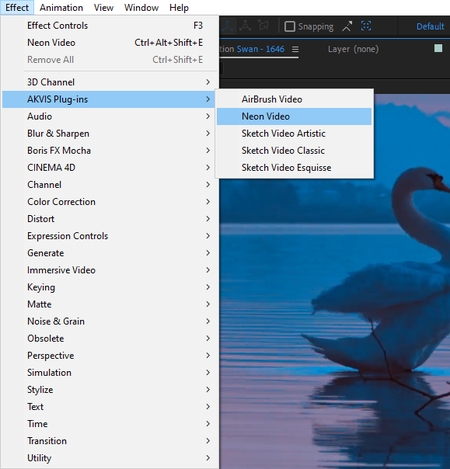Viewport: 450px width, 469px height.
Task: Expand the Stylize submenu arrow
Action: pyautogui.click(x=208, y=389)
